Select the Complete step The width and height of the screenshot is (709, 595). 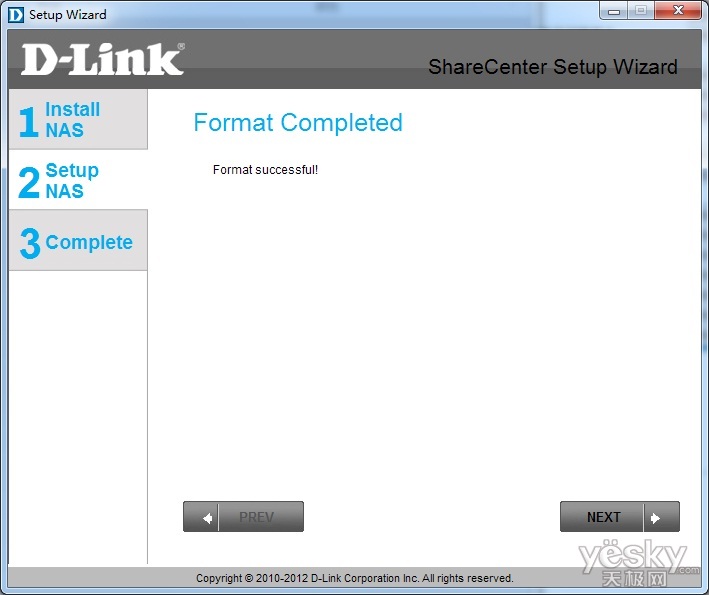[x=78, y=241]
